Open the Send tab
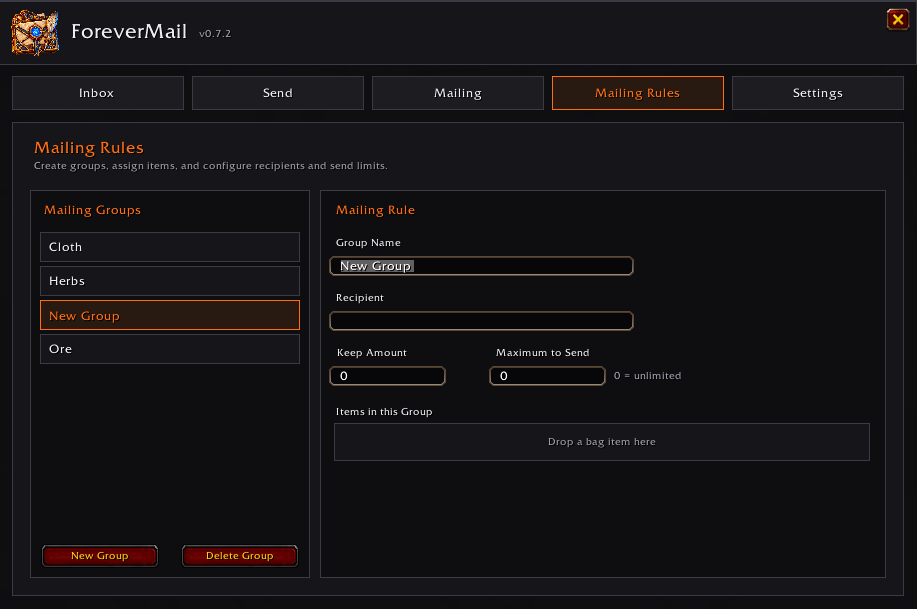Image resolution: width=917 pixels, height=609 pixels. (x=278, y=93)
